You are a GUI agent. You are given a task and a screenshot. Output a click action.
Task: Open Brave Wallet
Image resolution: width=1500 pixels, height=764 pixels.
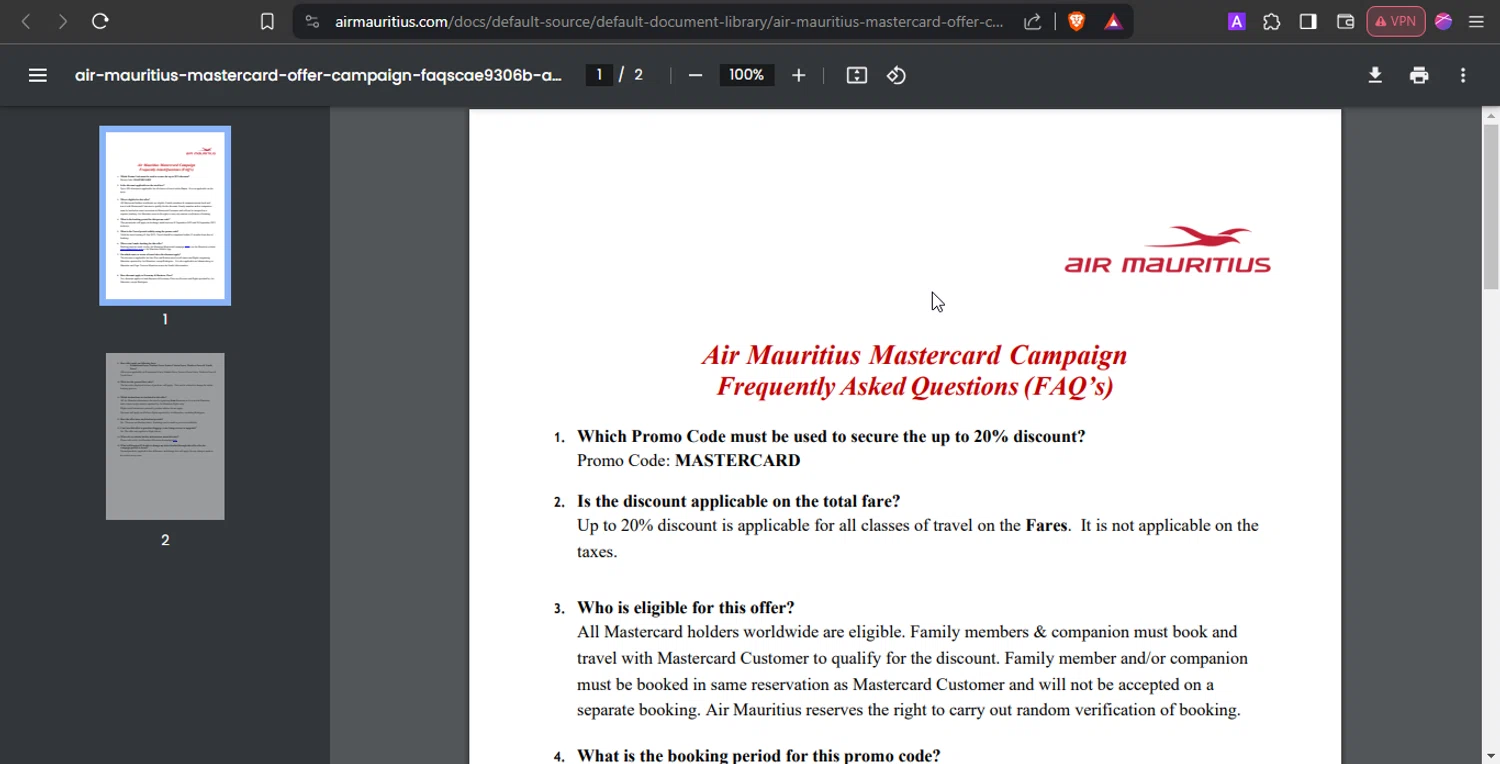[1345, 21]
